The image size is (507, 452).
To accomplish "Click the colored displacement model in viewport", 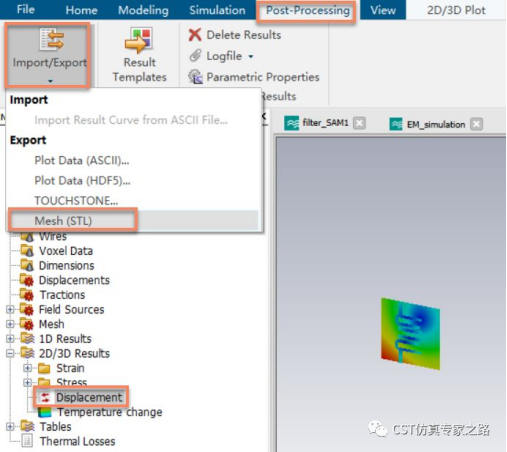I will coord(410,333).
